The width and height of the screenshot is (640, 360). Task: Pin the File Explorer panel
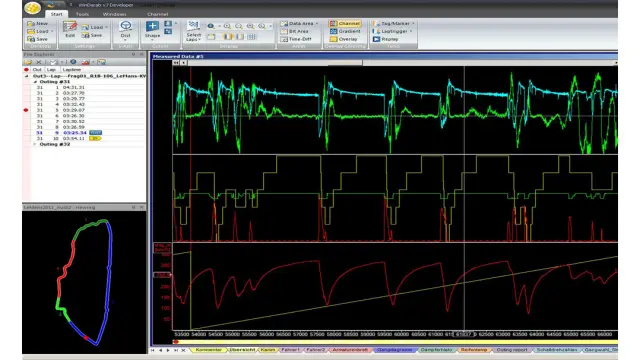click(x=133, y=54)
